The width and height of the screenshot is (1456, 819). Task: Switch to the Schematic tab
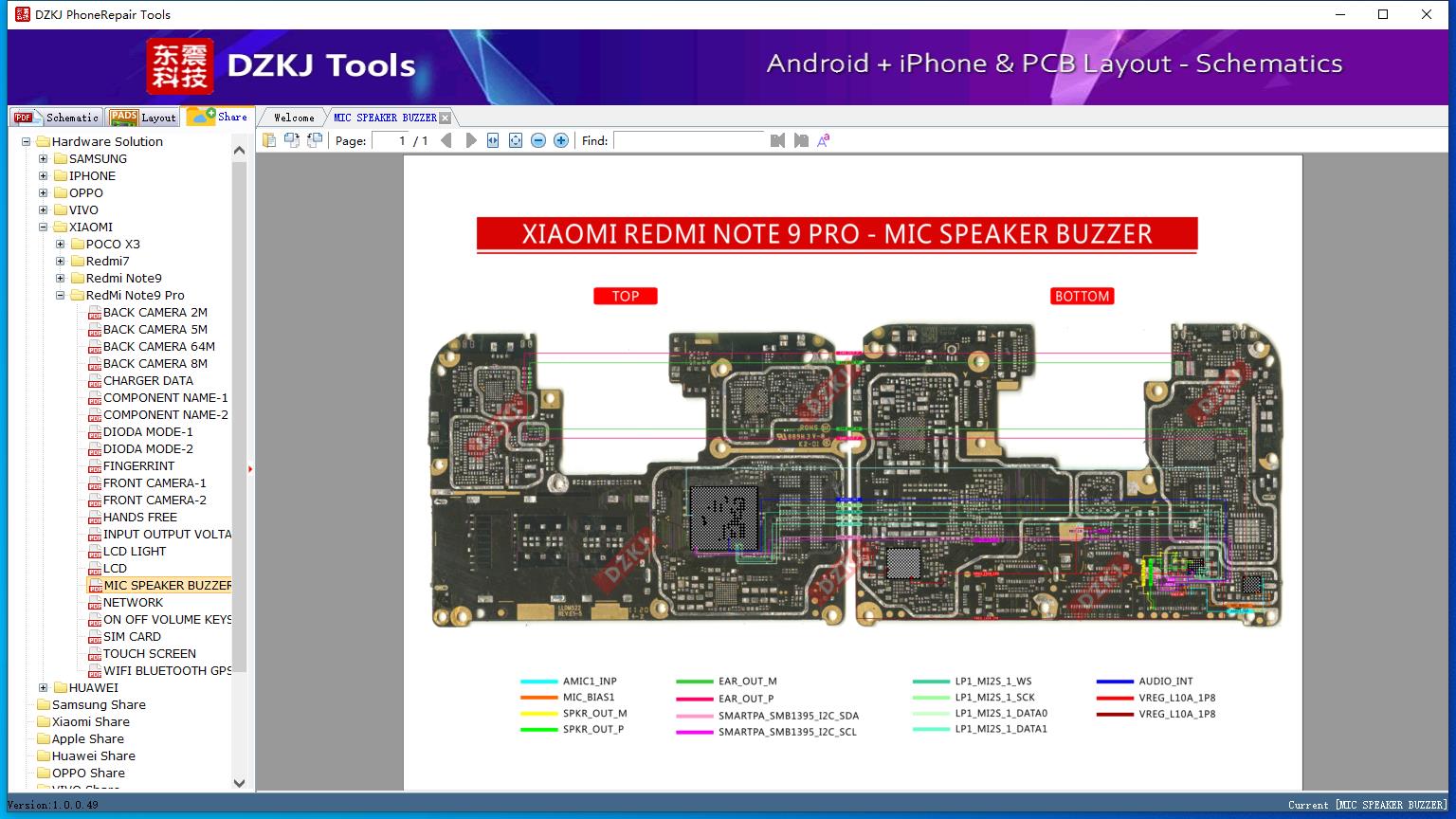56,118
